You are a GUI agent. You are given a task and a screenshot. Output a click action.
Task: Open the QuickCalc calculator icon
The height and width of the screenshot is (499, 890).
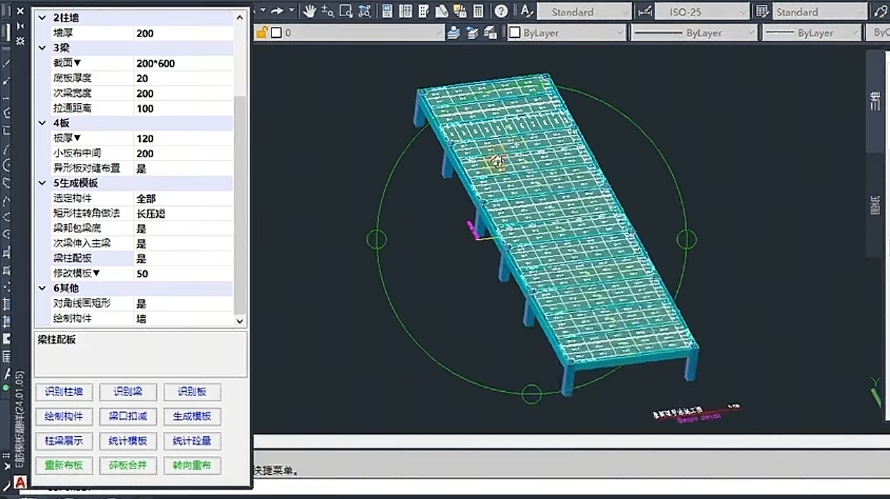479,11
